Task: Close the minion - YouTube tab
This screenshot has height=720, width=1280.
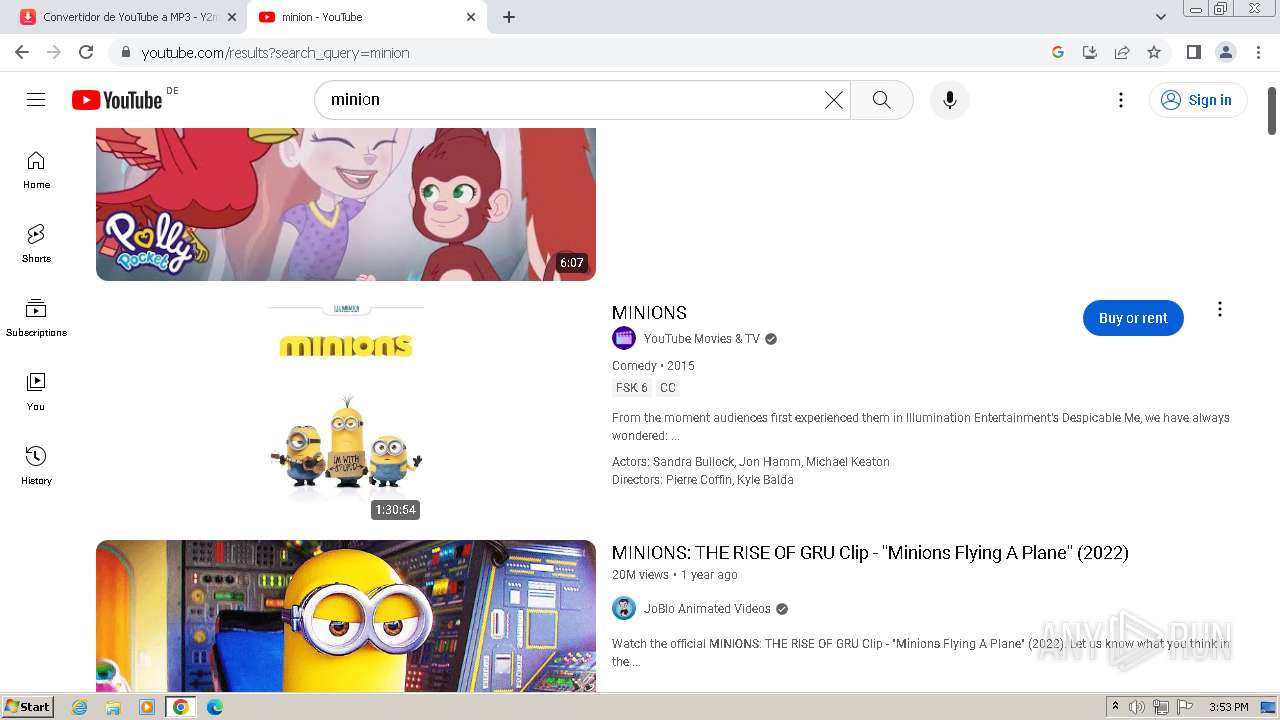Action: point(471,17)
